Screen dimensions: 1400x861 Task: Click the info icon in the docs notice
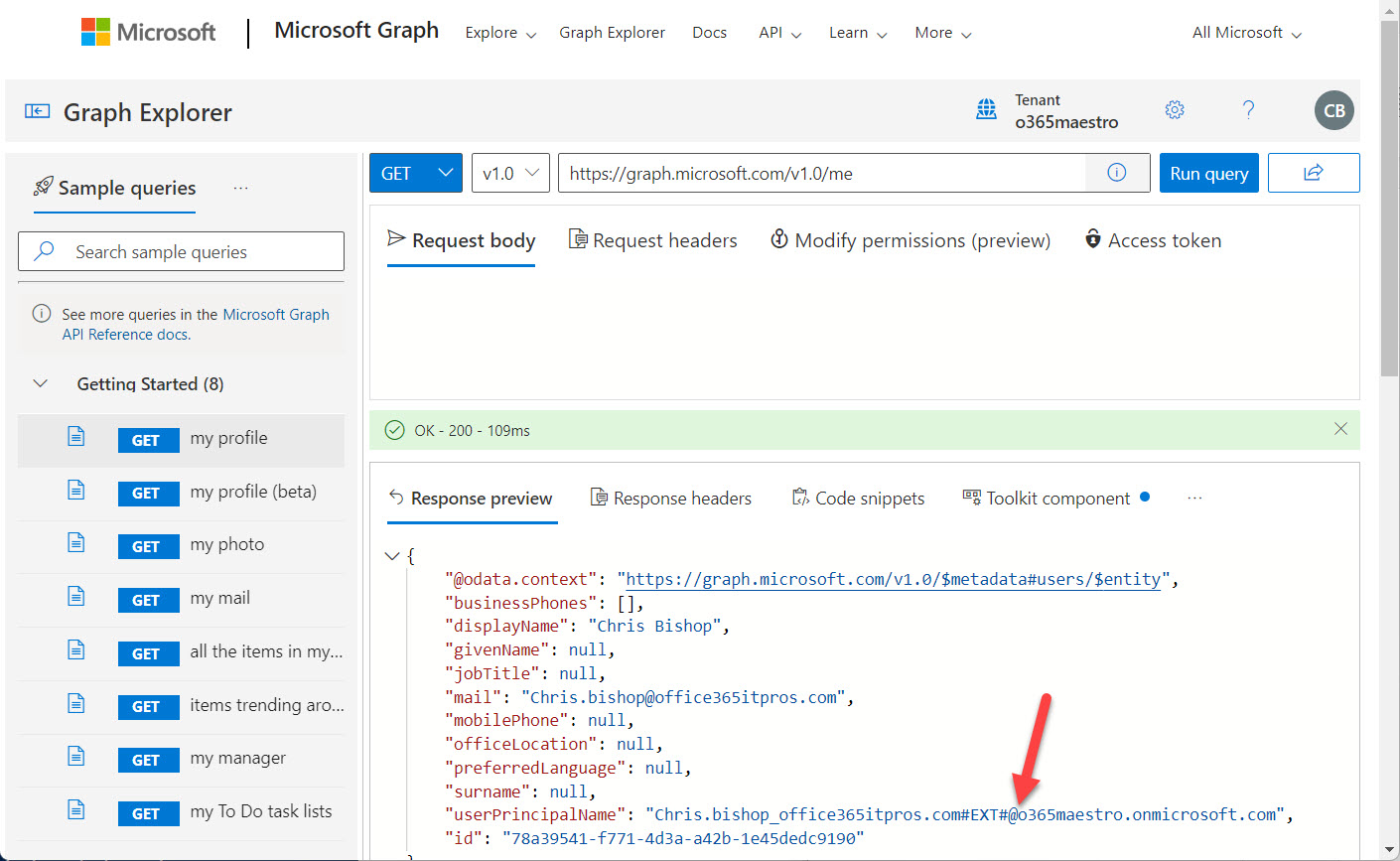coord(42,314)
